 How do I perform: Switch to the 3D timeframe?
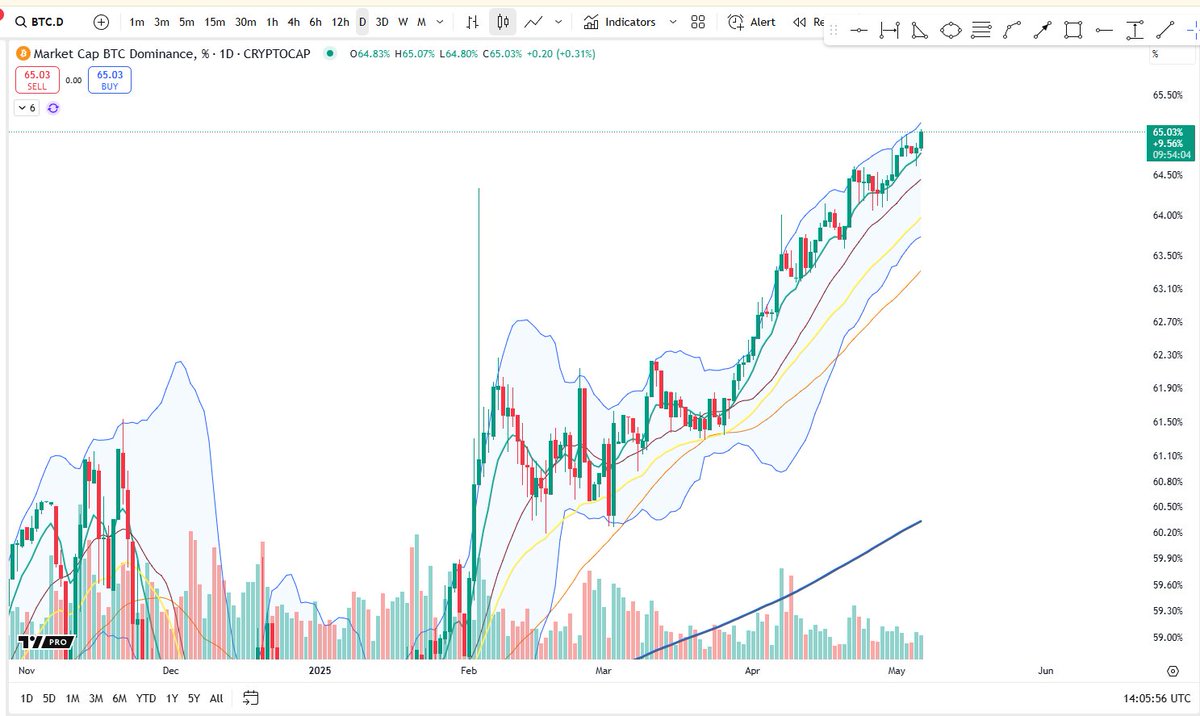382,21
